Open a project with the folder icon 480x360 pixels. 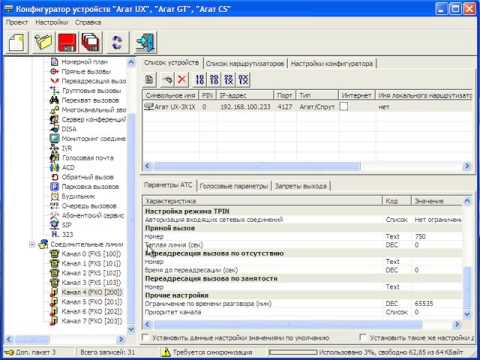43,43
